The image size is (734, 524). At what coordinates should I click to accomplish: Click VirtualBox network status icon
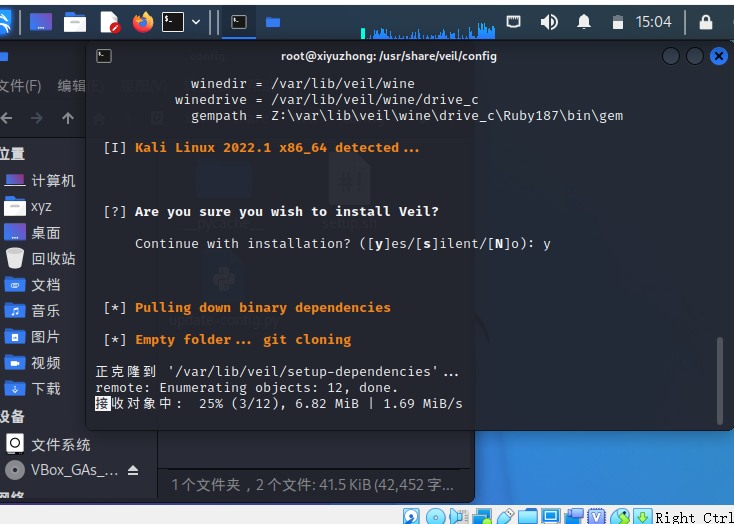coord(482,517)
